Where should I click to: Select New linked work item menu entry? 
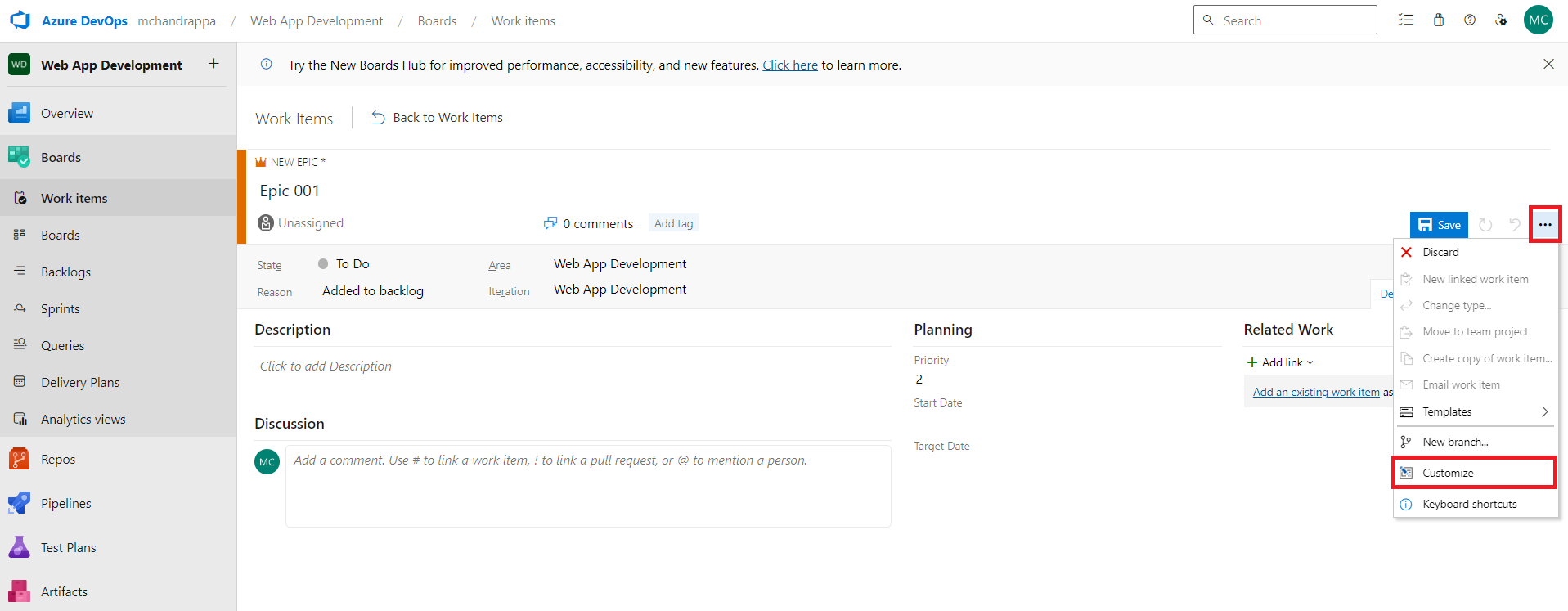click(1476, 279)
